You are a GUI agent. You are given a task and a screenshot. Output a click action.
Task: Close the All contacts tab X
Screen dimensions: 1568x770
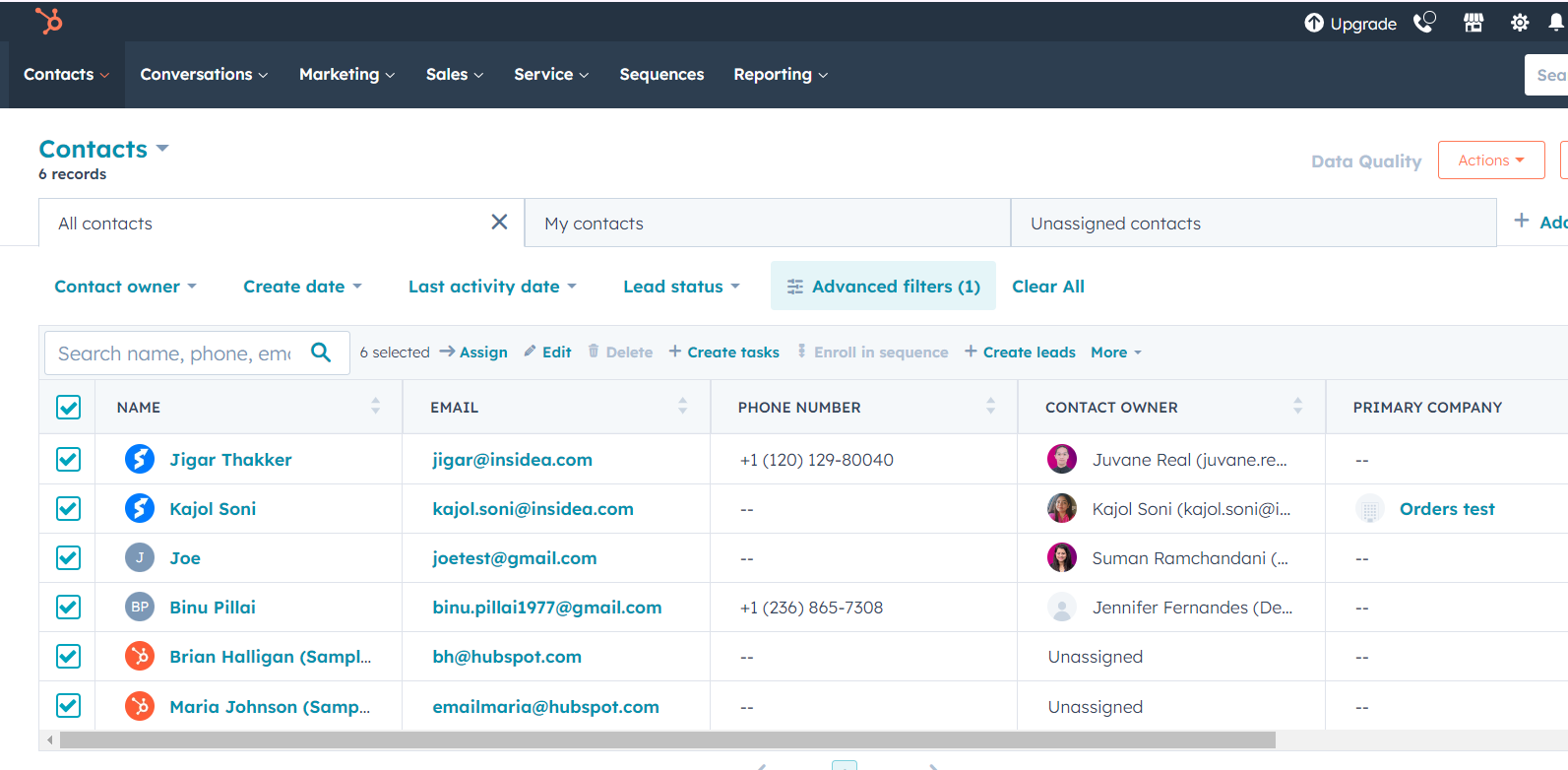coord(500,223)
